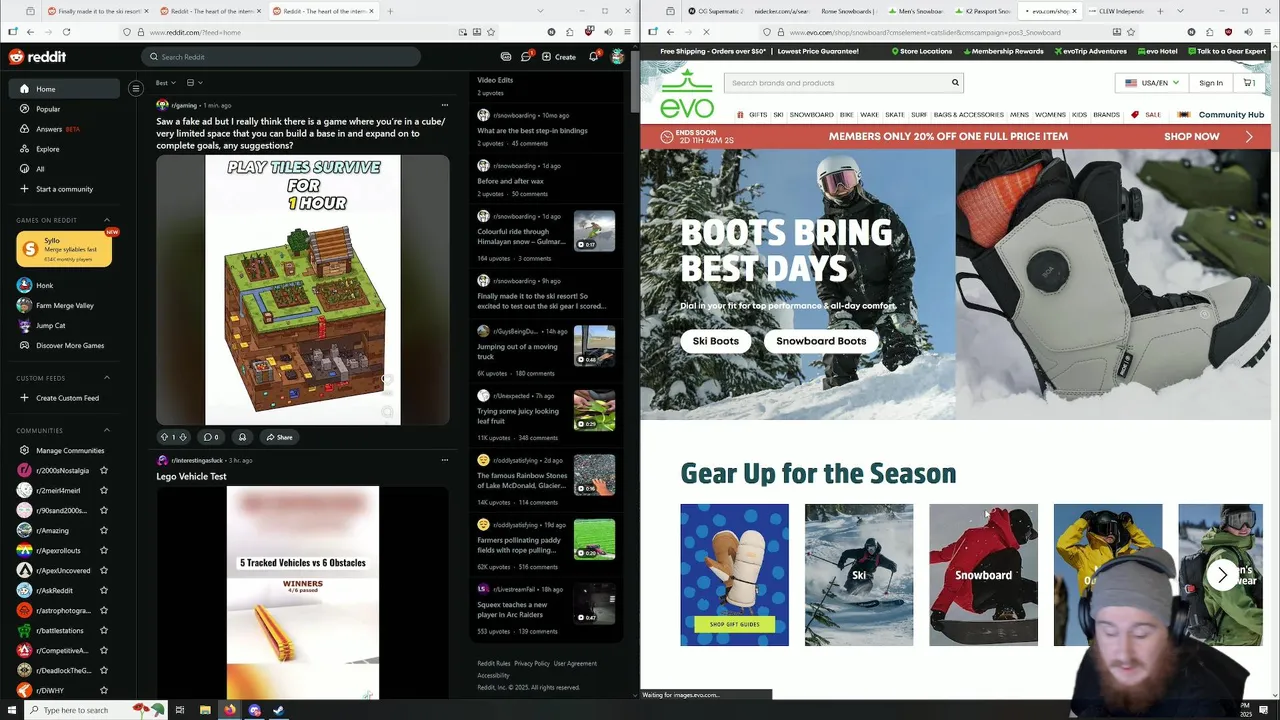Share the r/gaming post
Screen dimensions: 1280x720
279,437
